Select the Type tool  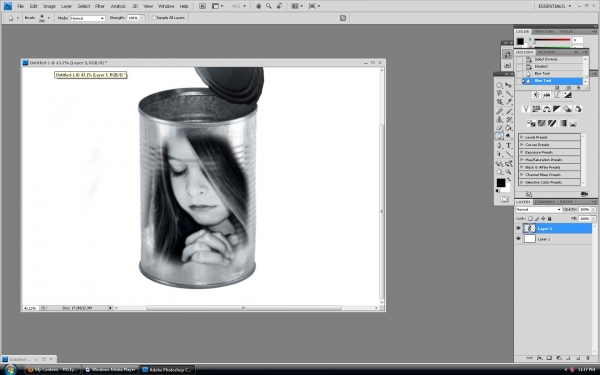[x=509, y=145]
